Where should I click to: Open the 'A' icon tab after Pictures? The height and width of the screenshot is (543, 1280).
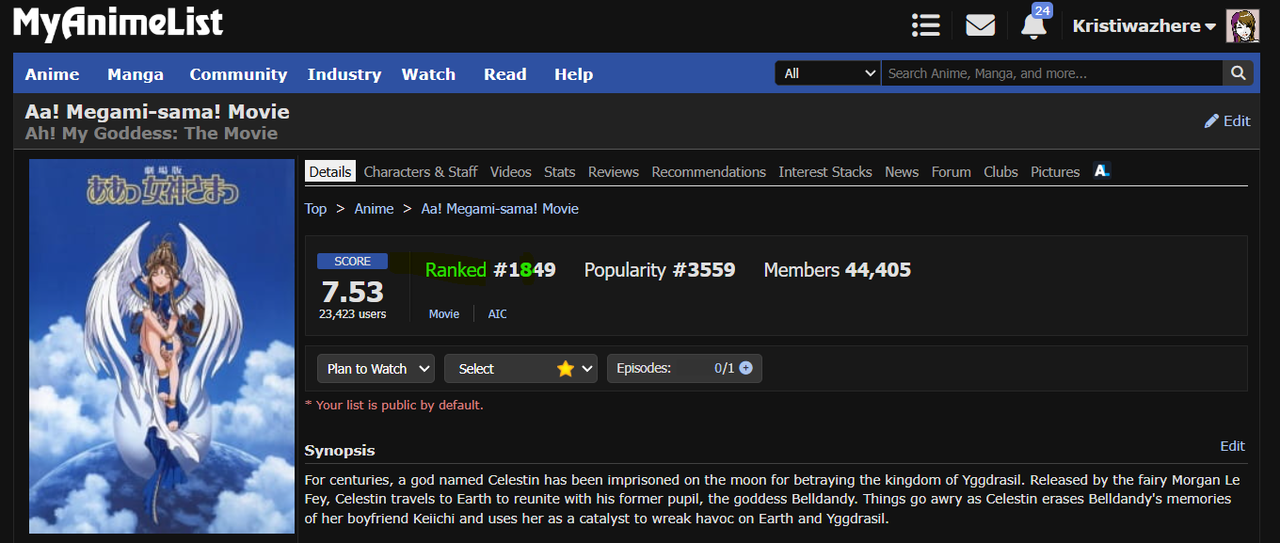coord(1101,171)
